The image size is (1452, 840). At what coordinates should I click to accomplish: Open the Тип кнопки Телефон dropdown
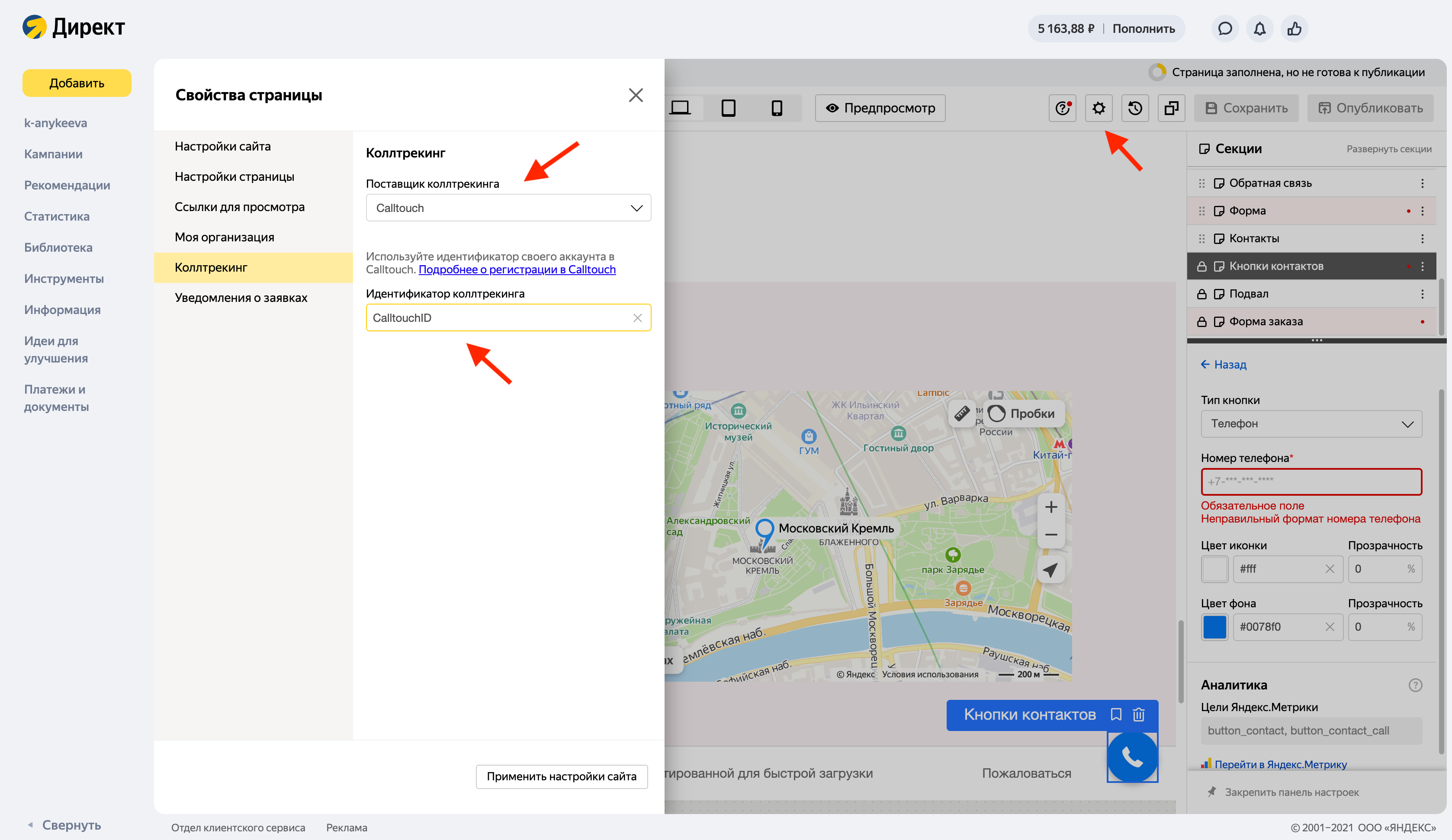1311,423
